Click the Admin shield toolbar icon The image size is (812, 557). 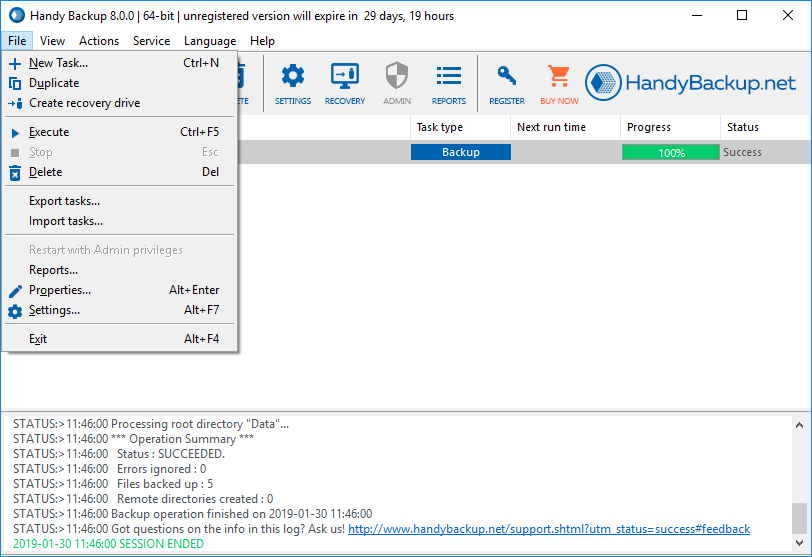[397, 84]
